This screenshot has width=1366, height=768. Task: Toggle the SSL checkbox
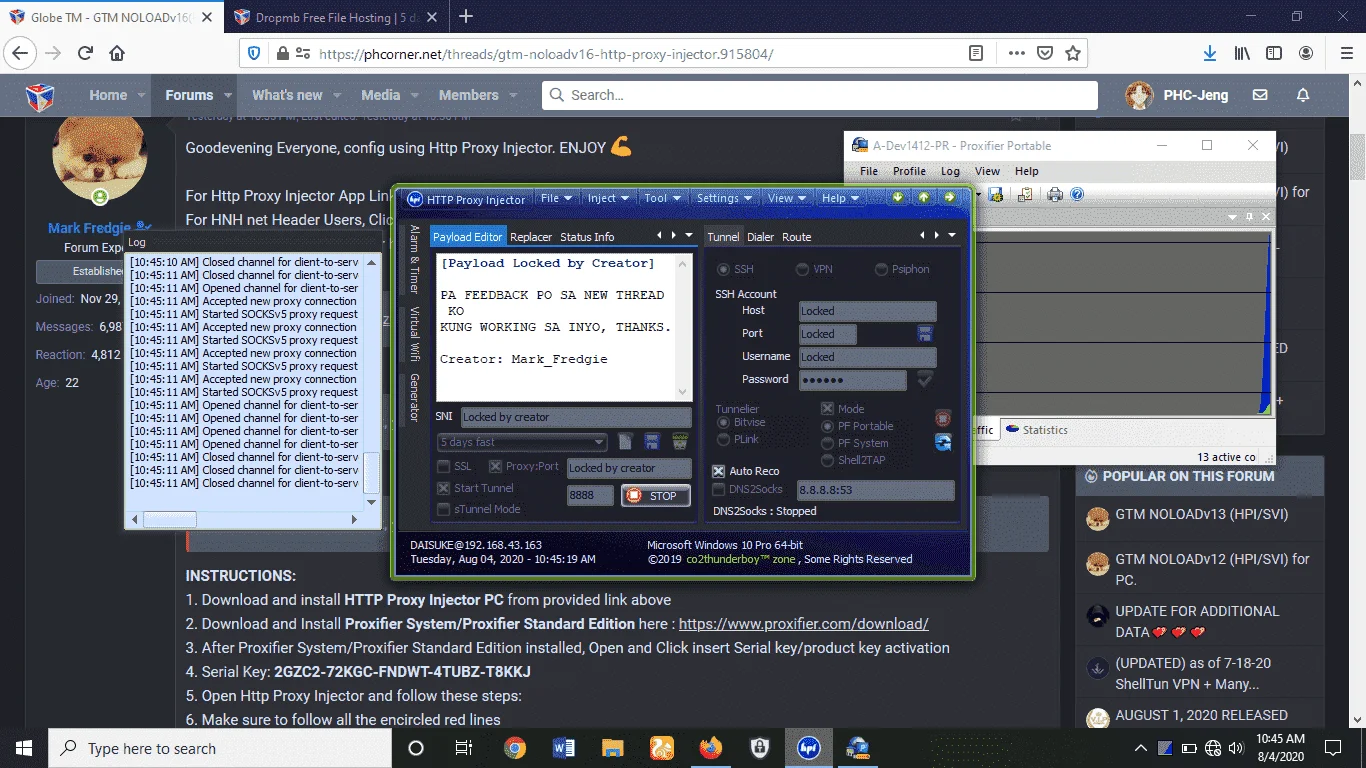pos(444,467)
